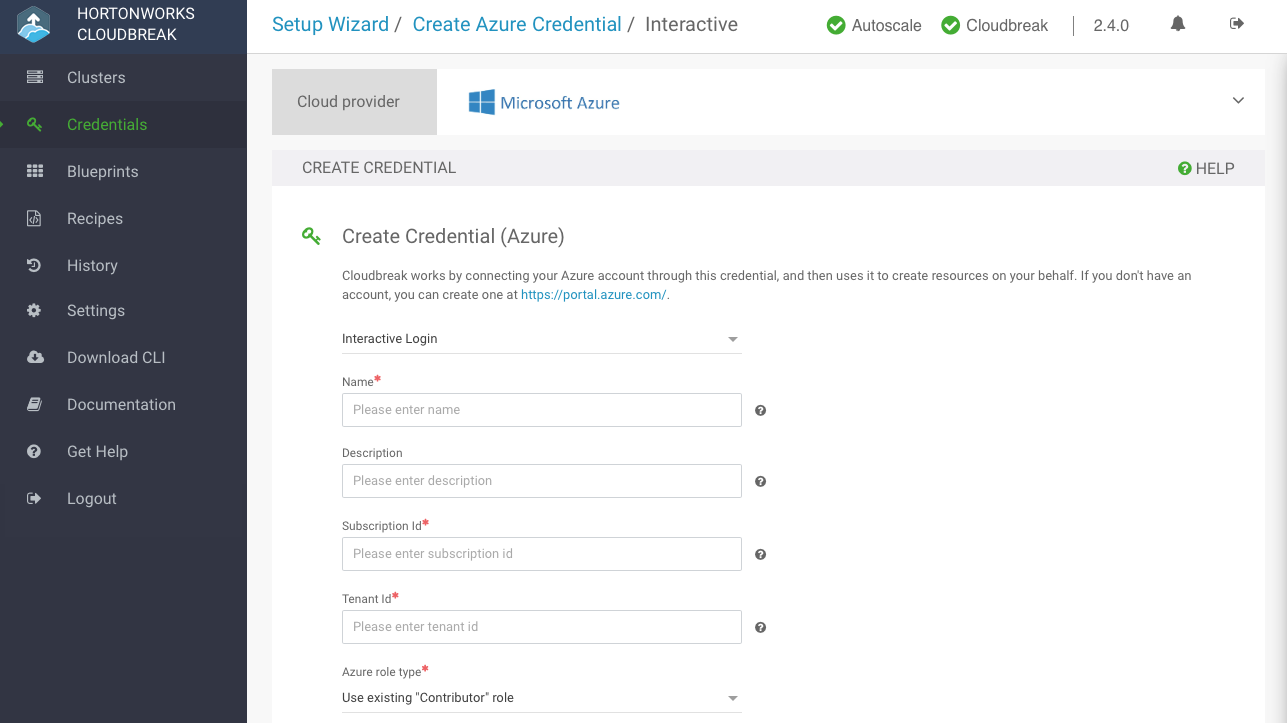The image size is (1287, 723).
Task: Click help icon beside Name field
Action: (x=760, y=410)
